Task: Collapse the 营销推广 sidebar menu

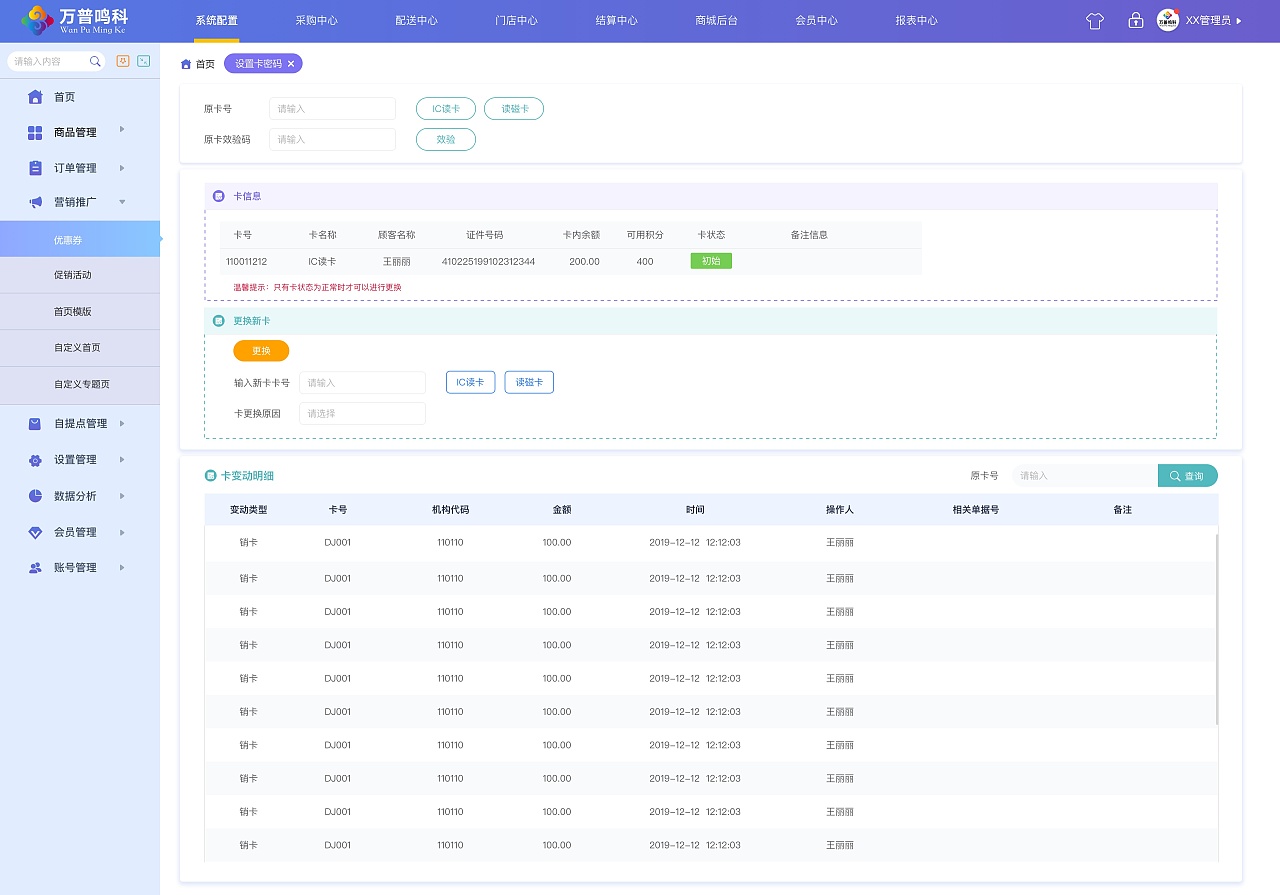Action: pos(122,202)
